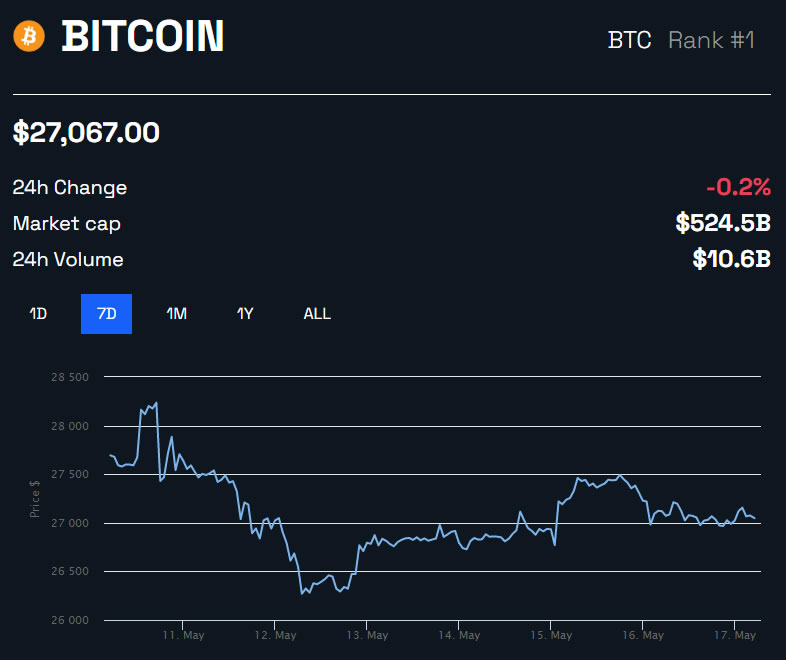786x660 pixels.
Task: Switch chart to 1M range
Action: [x=176, y=314]
